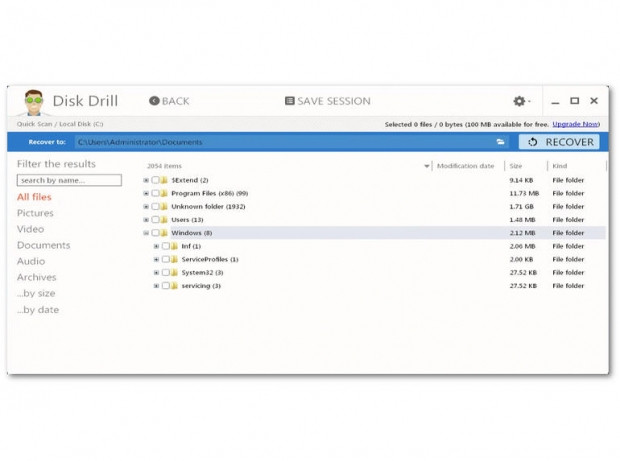Image resolution: width=620 pixels, height=461 pixels.
Task: Expand the Users folder
Action: click(x=146, y=220)
